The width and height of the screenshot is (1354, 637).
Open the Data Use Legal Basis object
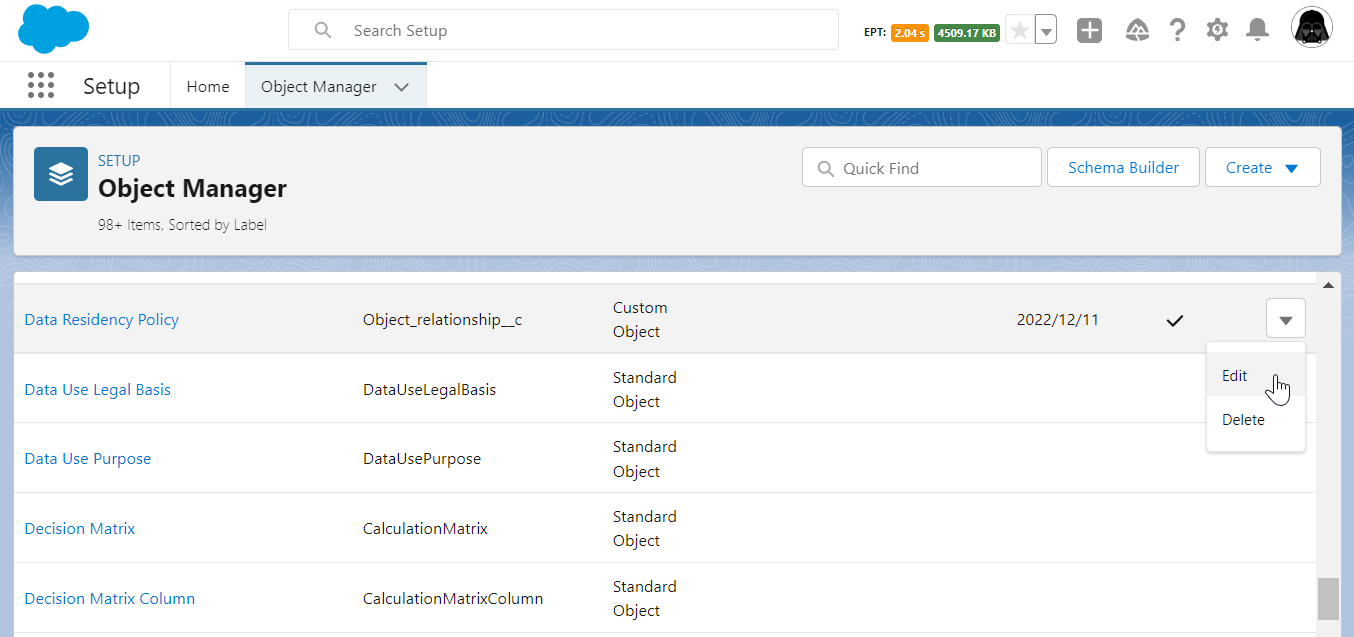click(97, 390)
